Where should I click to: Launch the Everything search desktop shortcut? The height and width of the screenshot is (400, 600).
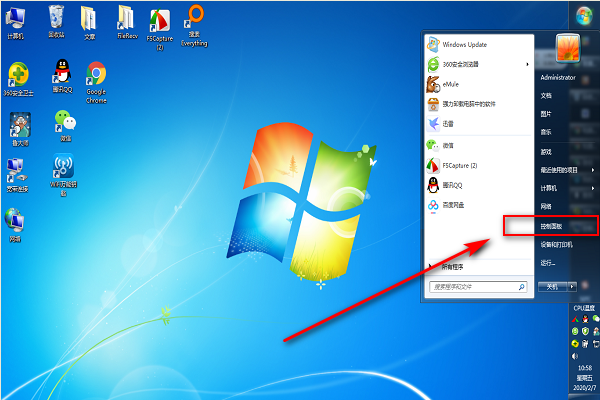[x=194, y=26]
